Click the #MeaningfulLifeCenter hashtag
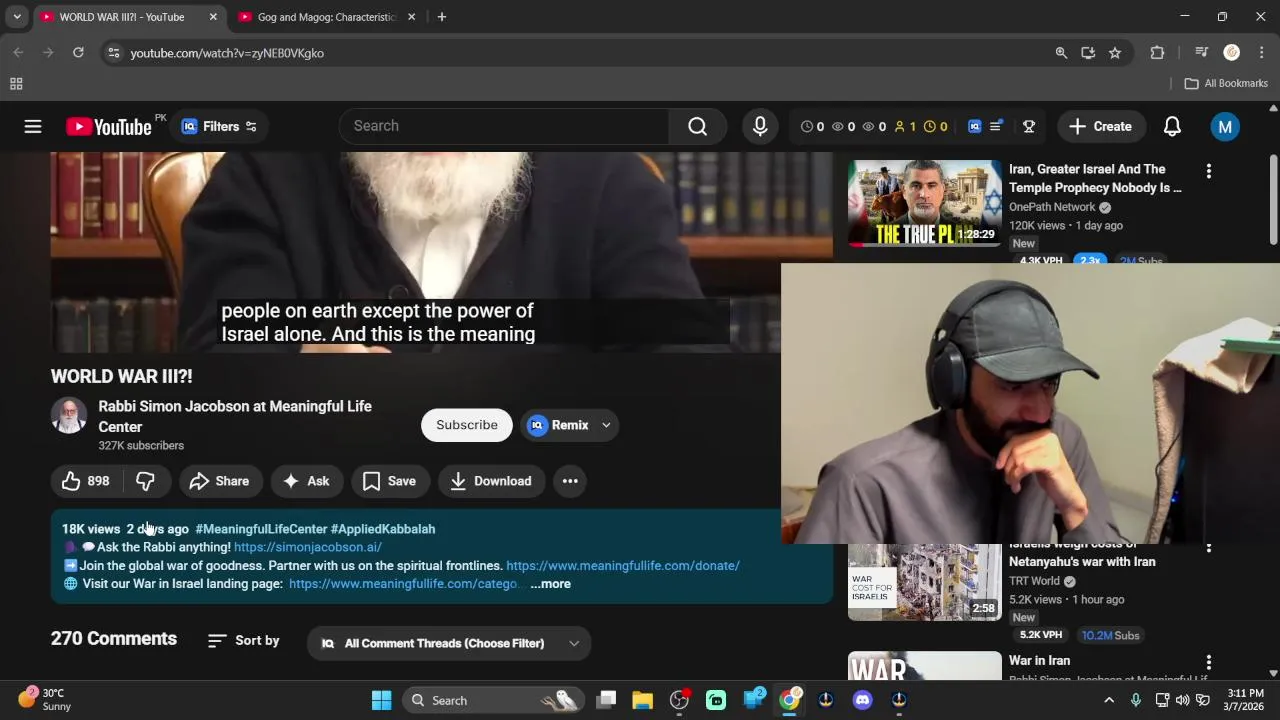The height and width of the screenshot is (720, 1280). (x=261, y=529)
